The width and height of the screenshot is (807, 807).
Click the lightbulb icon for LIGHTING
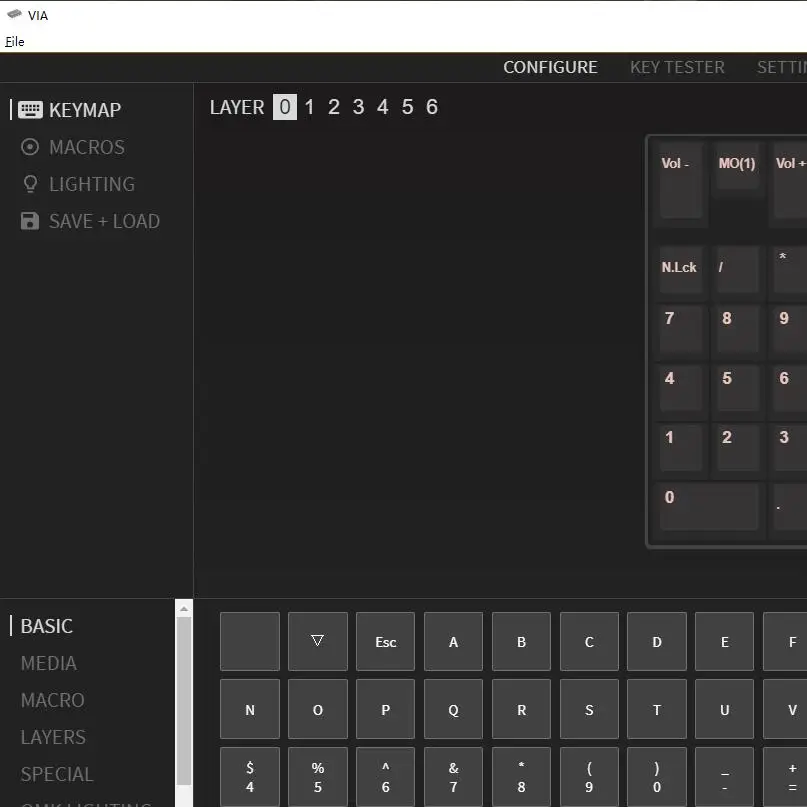(x=30, y=184)
